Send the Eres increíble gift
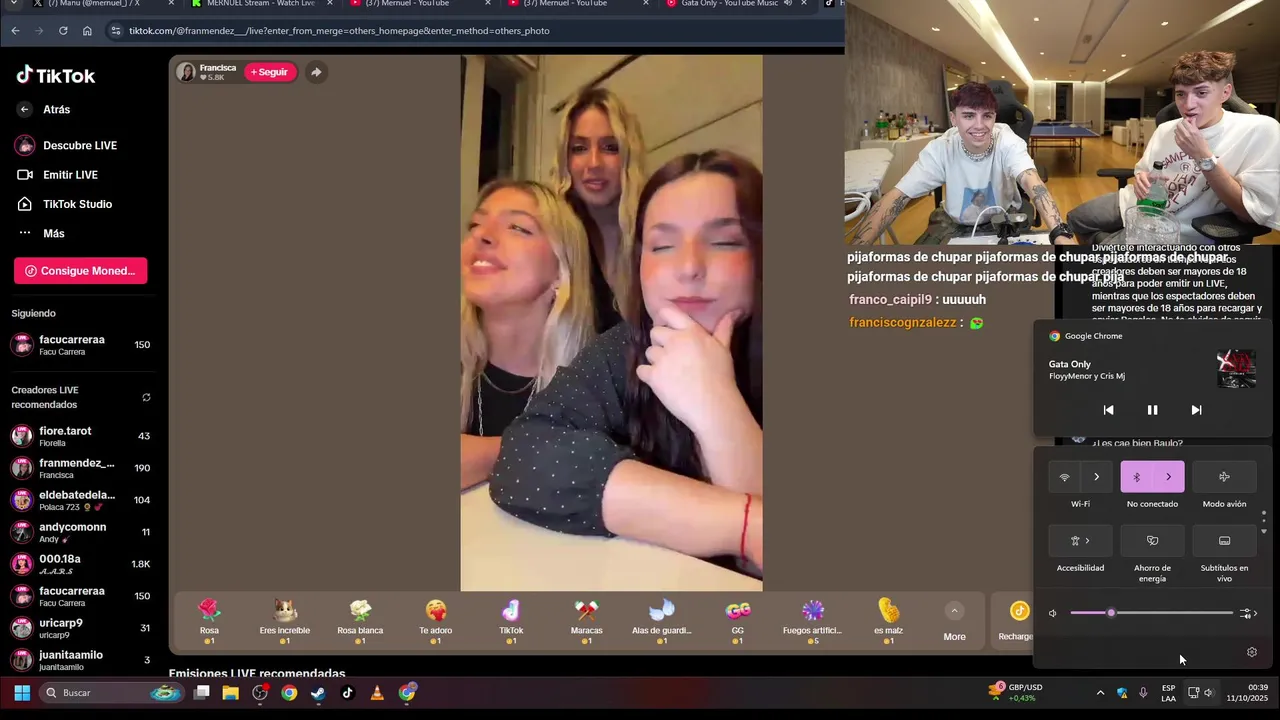1280x720 pixels. [x=285, y=621]
